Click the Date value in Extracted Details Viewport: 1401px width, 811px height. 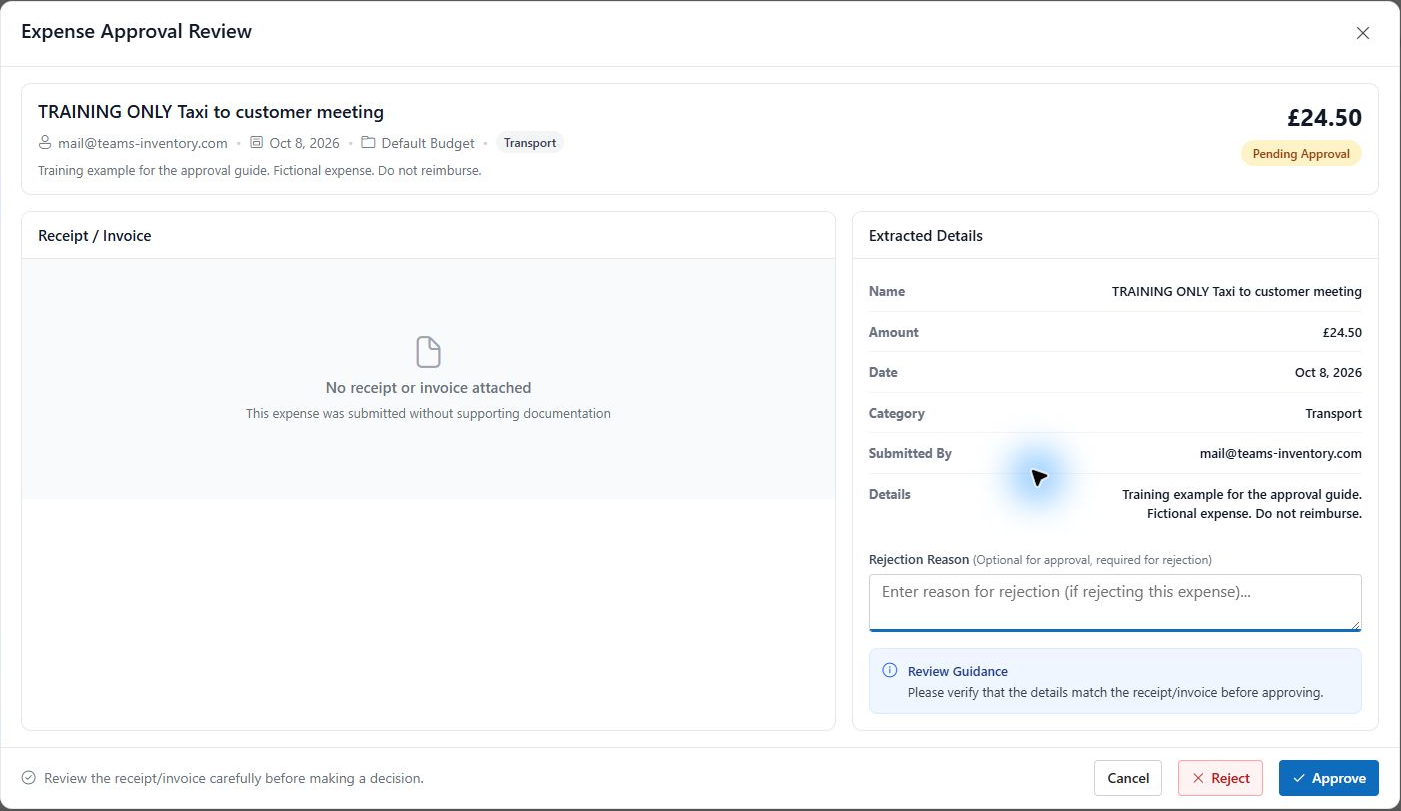point(1328,372)
